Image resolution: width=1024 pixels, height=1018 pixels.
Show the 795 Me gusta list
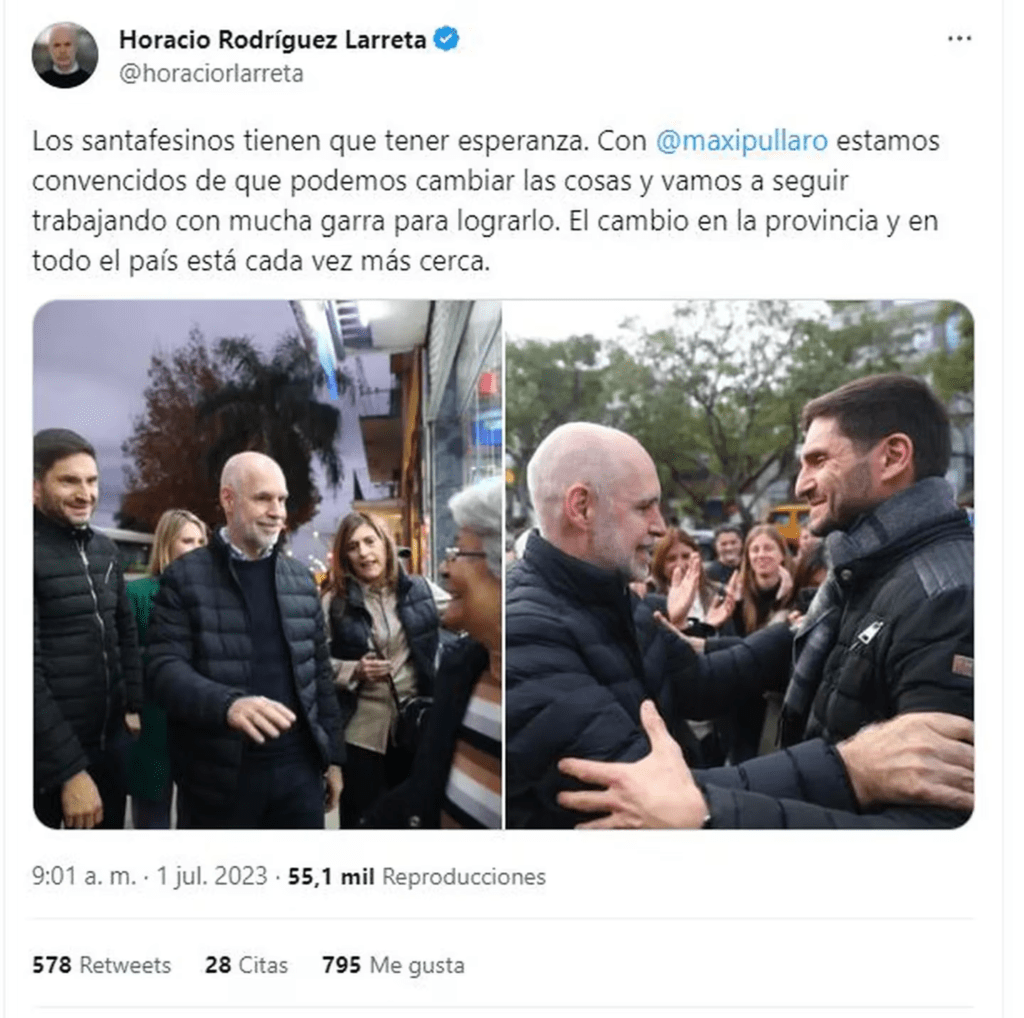(393, 965)
